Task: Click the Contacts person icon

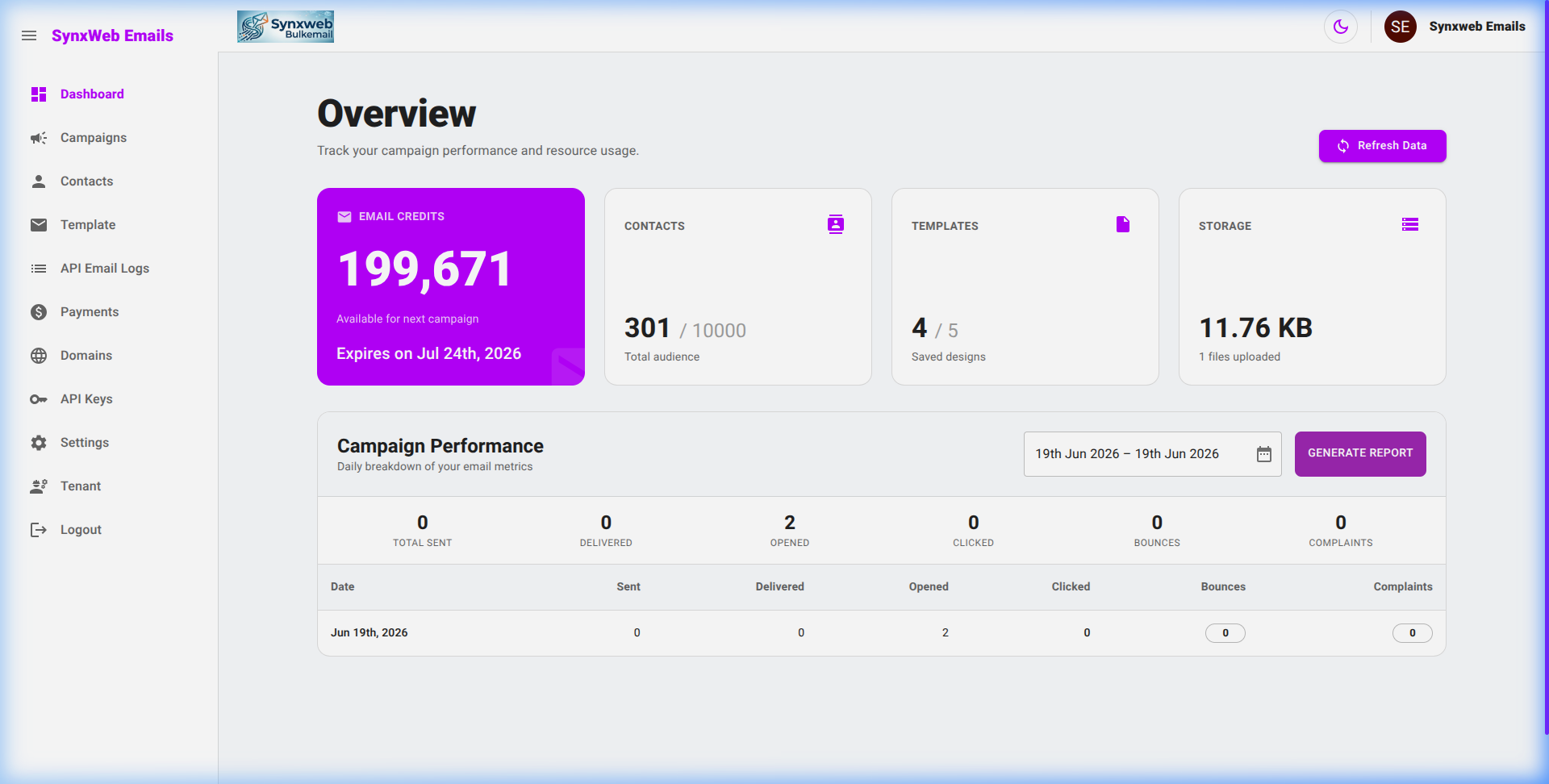Action: click(39, 181)
